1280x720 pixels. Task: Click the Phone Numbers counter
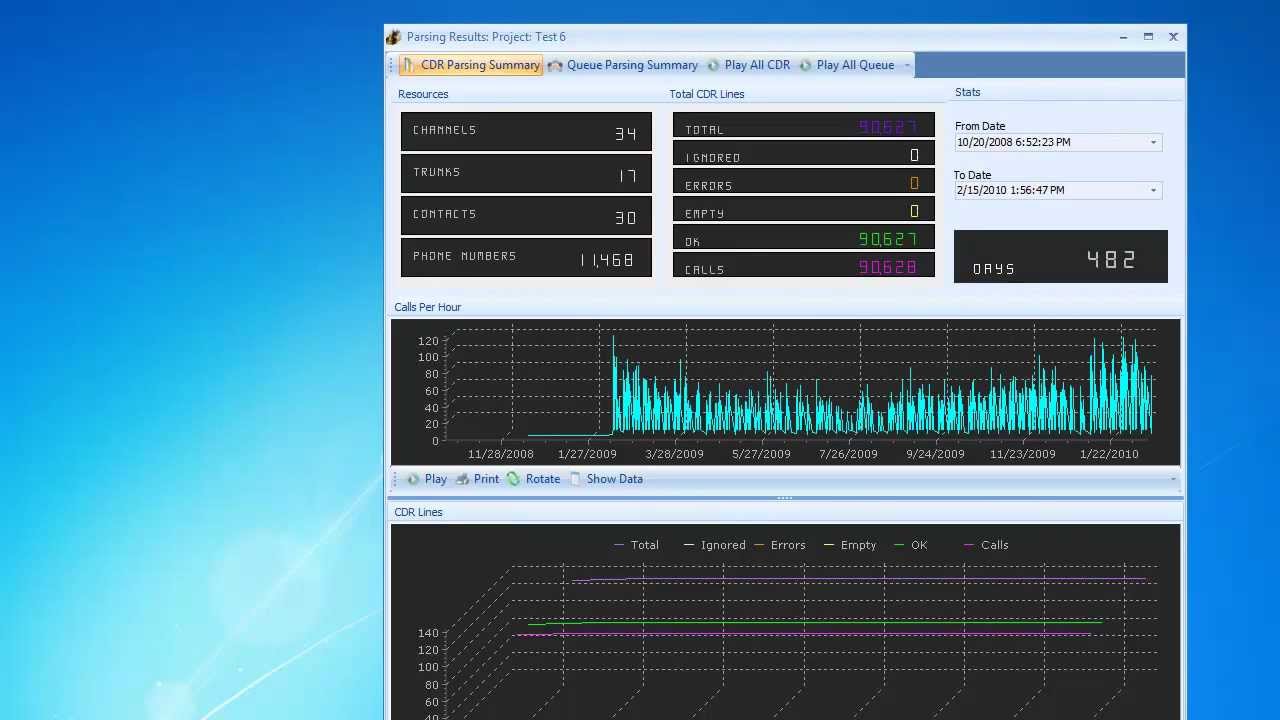point(526,257)
